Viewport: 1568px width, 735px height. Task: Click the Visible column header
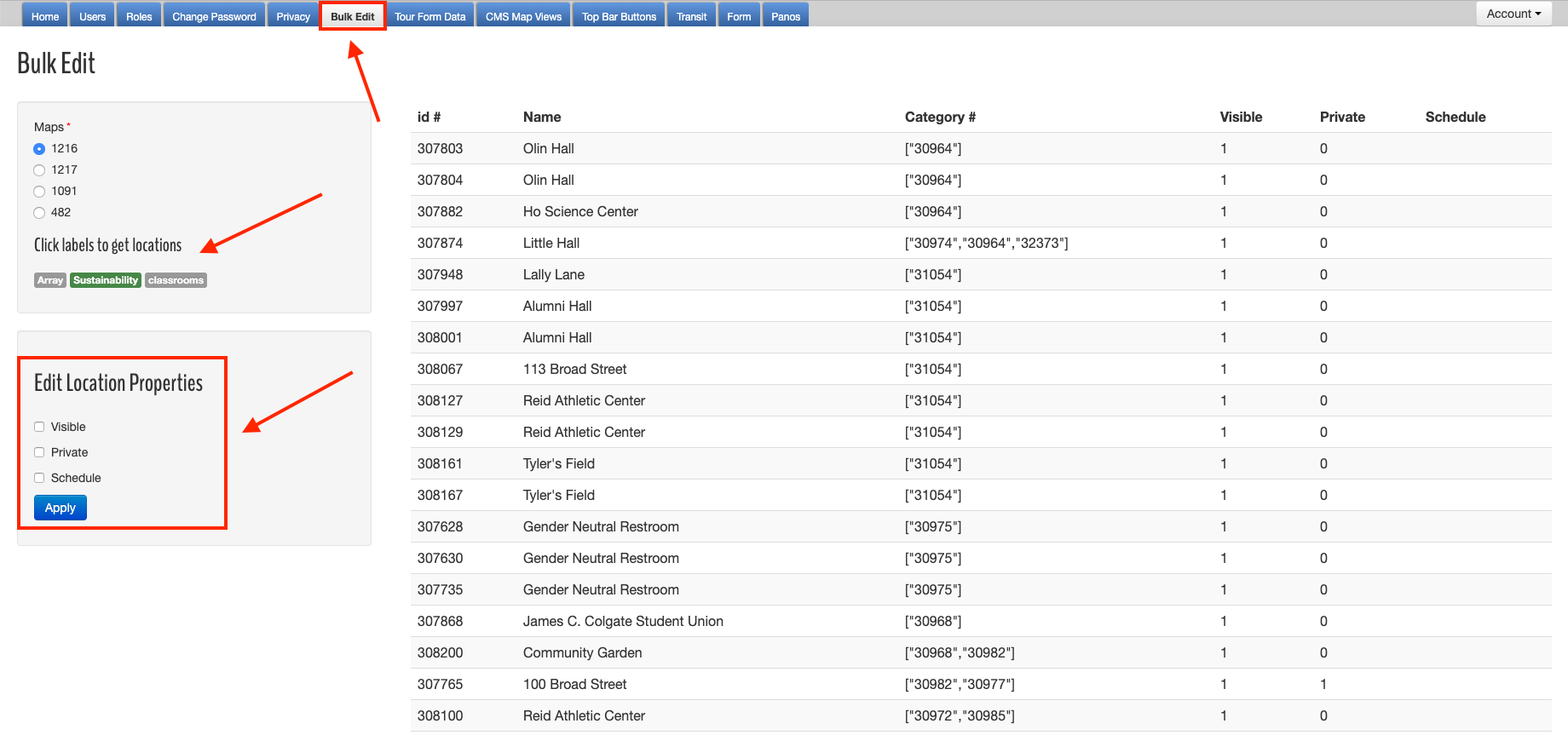point(1241,117)
